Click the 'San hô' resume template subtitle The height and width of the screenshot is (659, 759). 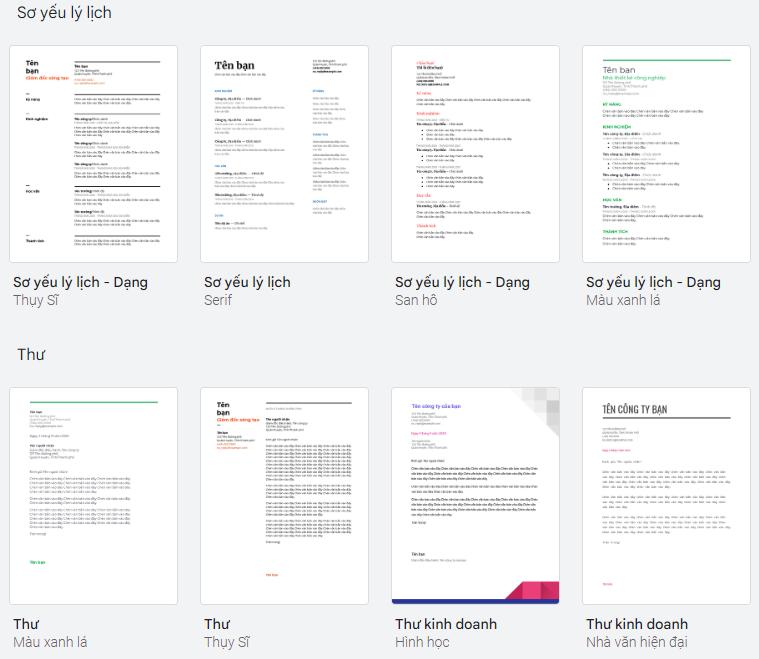coord(416,300)
